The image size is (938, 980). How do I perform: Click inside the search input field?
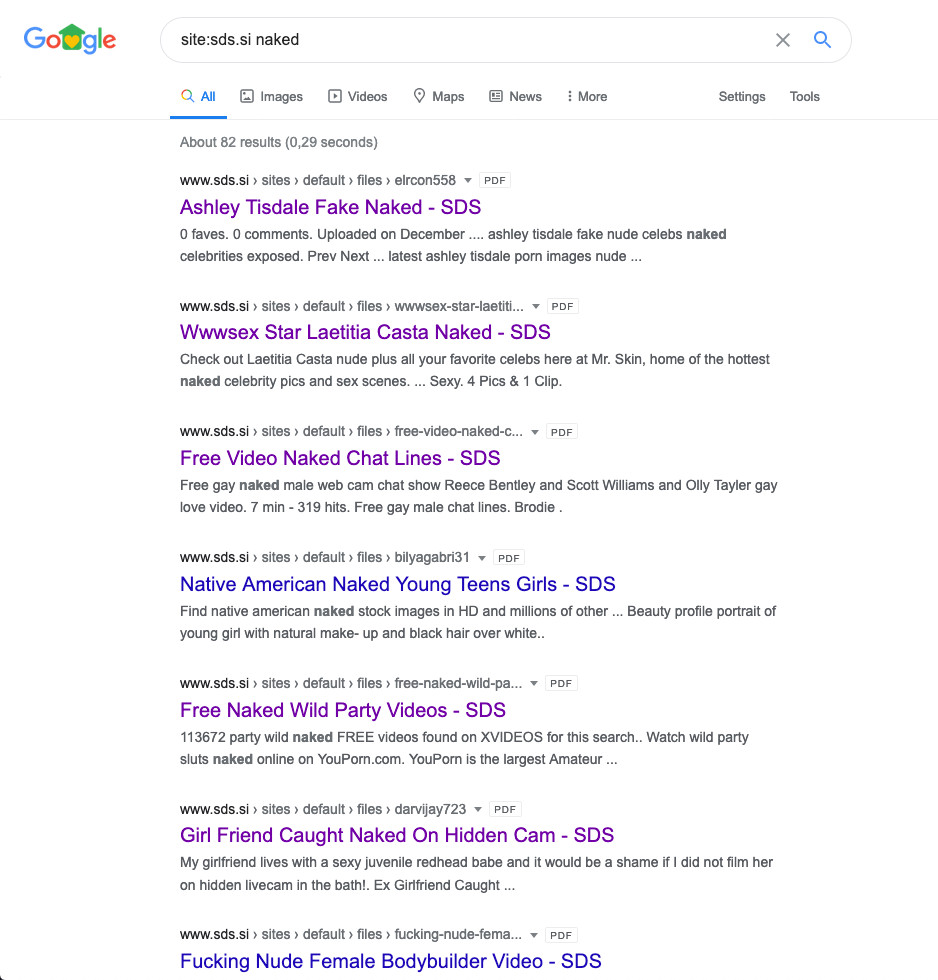[x=469, y=40]
